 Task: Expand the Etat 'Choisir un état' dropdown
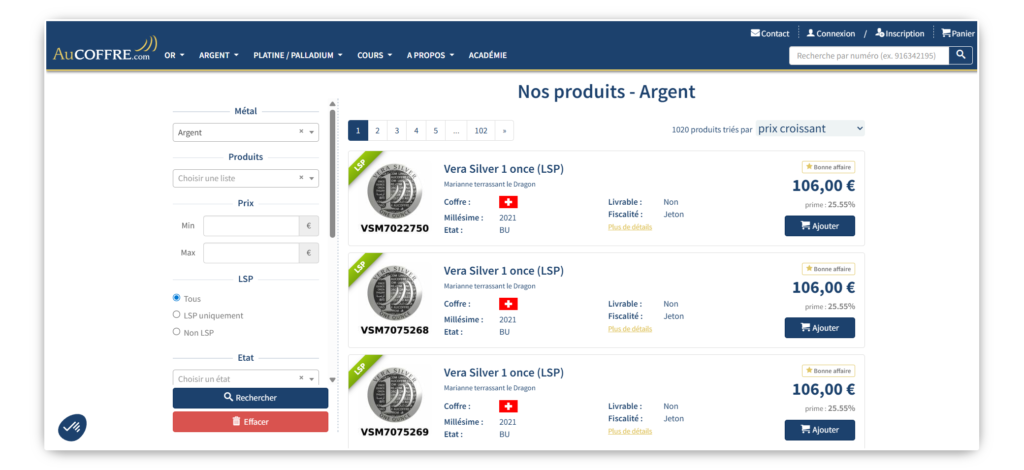click(x=245, y=379)
